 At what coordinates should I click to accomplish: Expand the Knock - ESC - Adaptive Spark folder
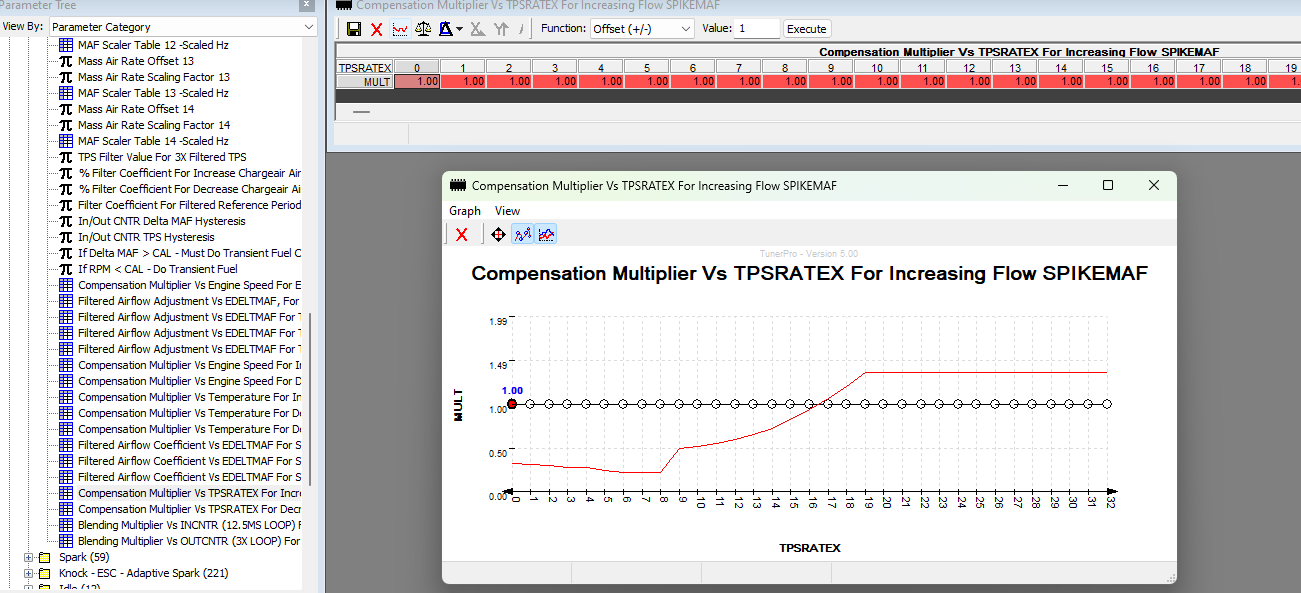coord(29,573)
